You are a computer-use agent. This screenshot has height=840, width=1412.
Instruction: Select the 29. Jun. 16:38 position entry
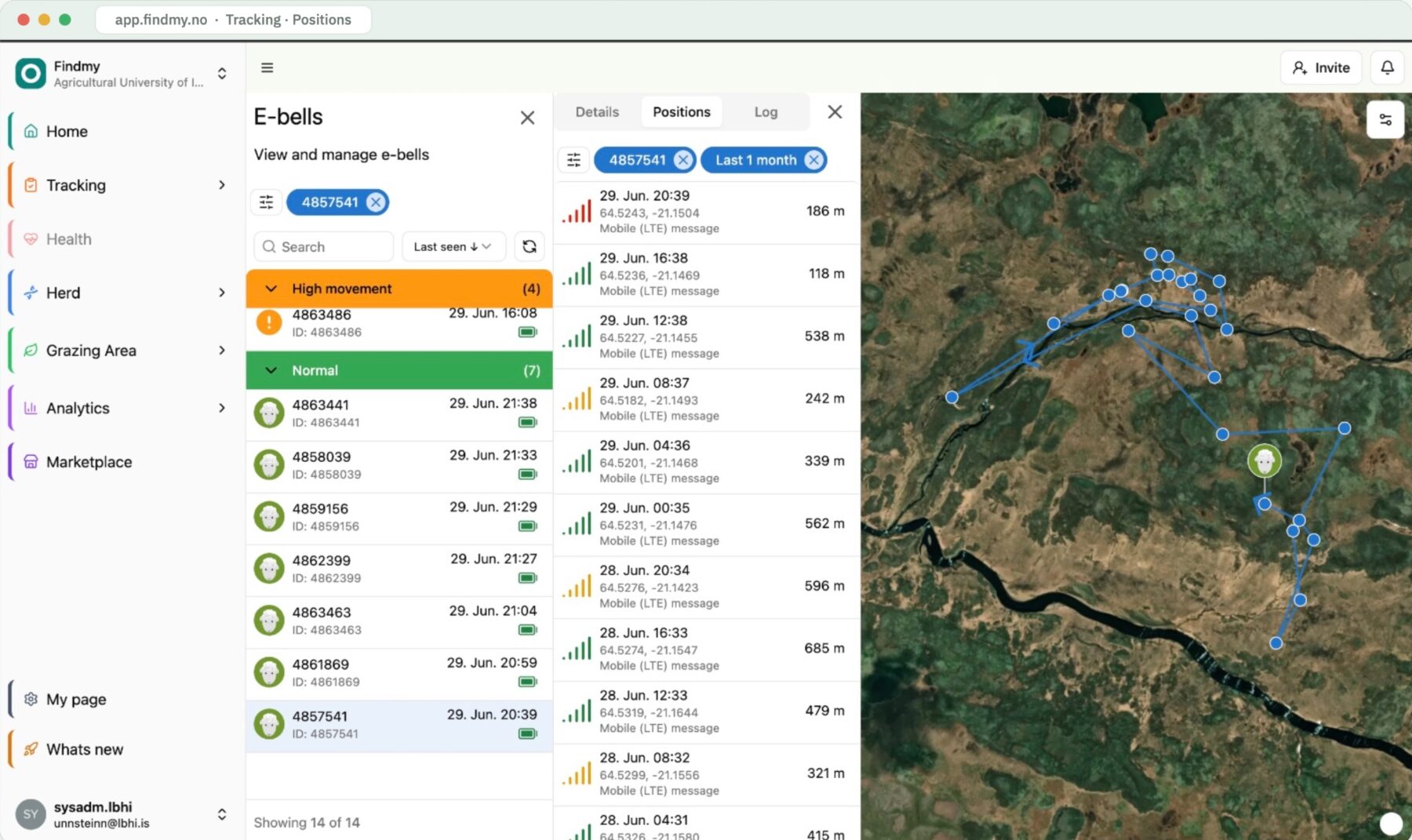pos(706,275)
